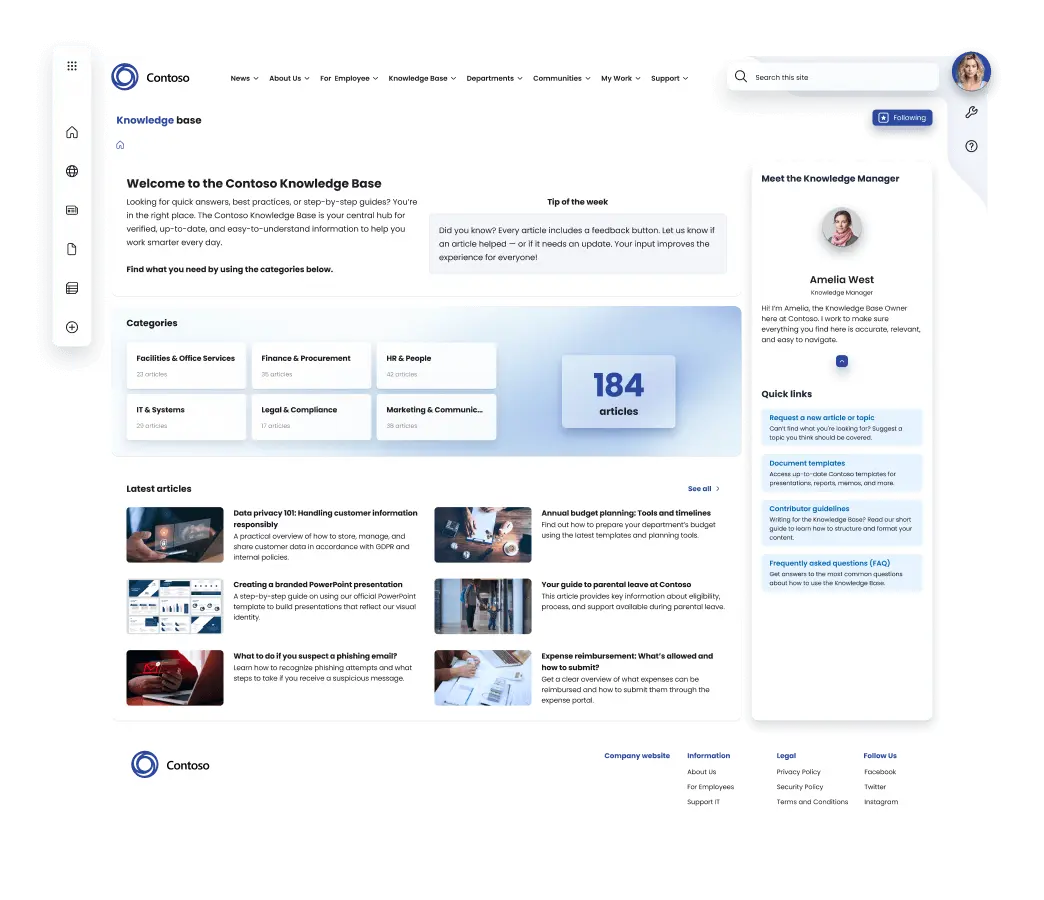1044x900 pixels.
Task: Open the My Work menu
Action: (x=620, y=78)
